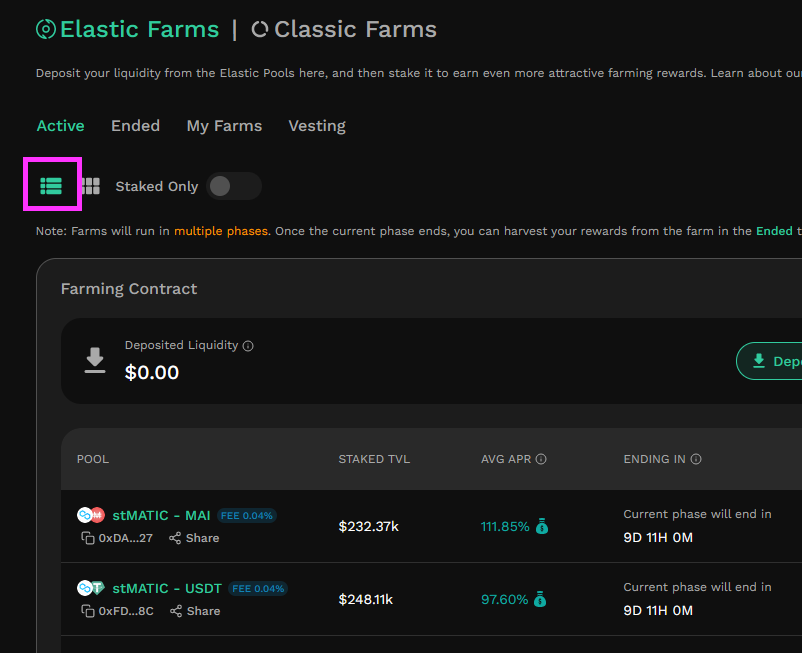Click money bag icon beside 97.60% APR
The image size is (802, 653).
point(540,599)
